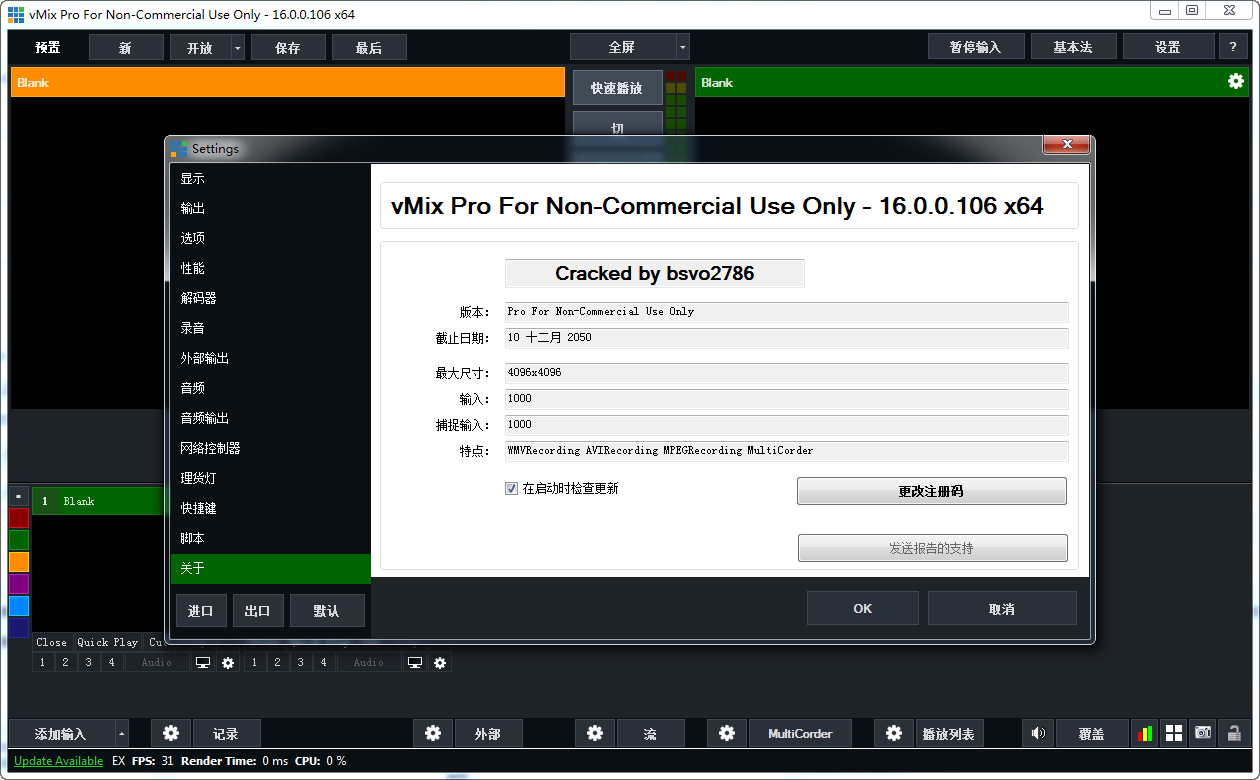
Task: Go to the 网络控制器 settings tab
Action: click(x=271, y=449)
